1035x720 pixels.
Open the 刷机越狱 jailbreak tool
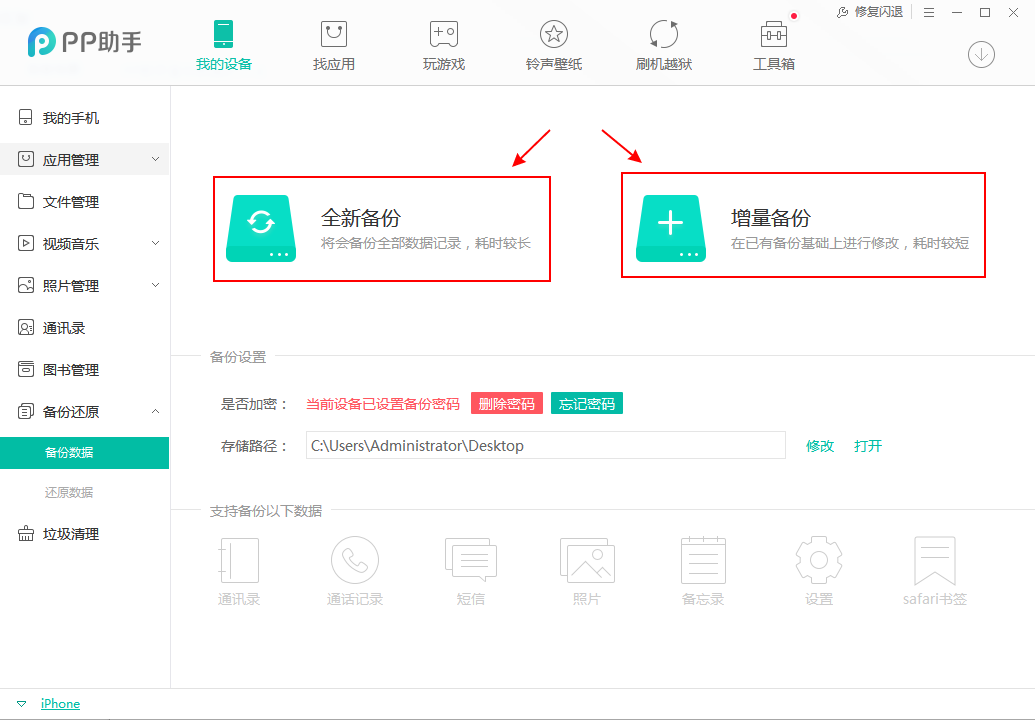(663, 42)
